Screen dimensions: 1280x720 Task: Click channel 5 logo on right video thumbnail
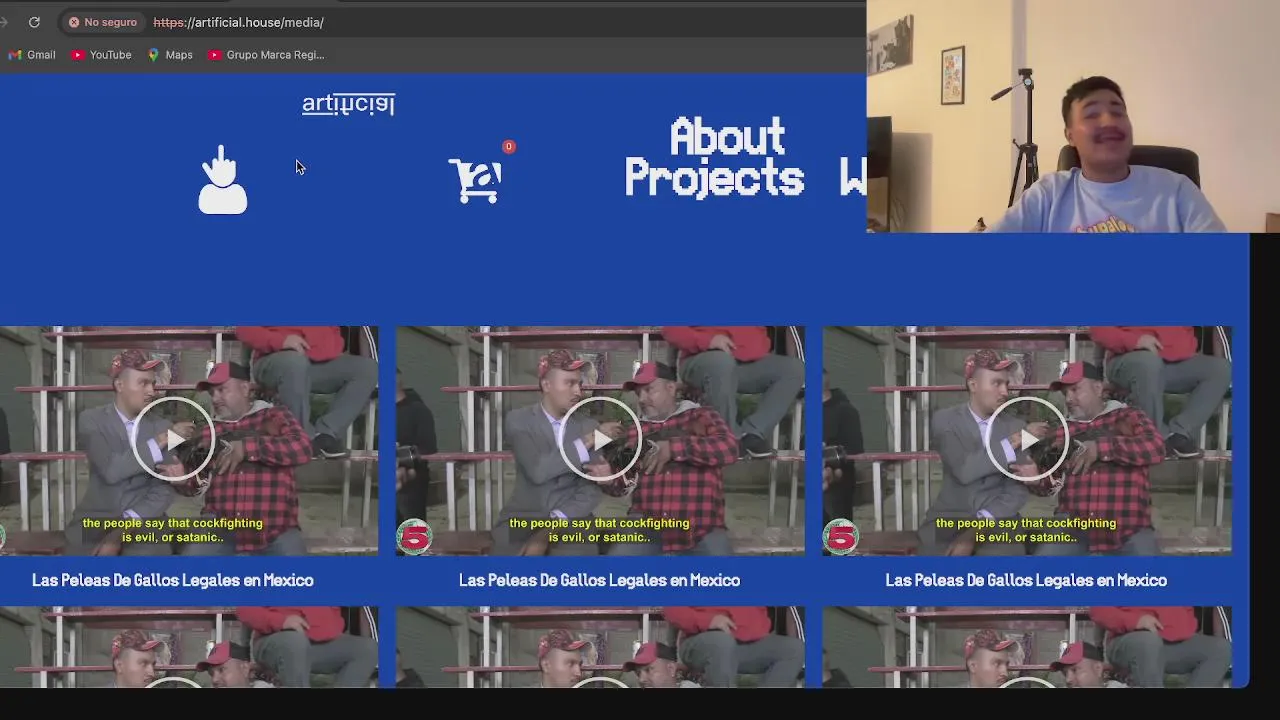(841, 537)
